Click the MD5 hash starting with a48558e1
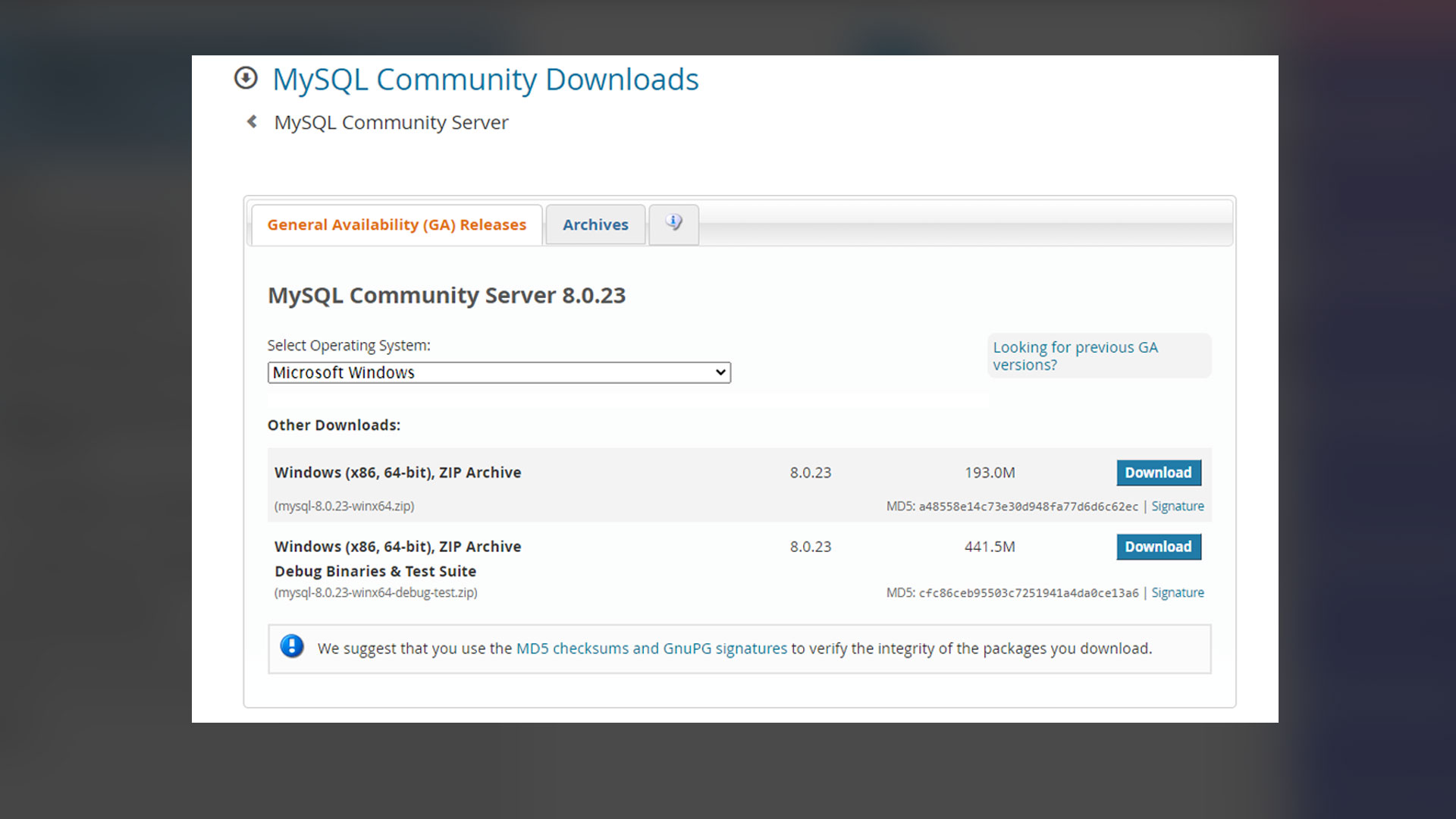 point(1028,507)
